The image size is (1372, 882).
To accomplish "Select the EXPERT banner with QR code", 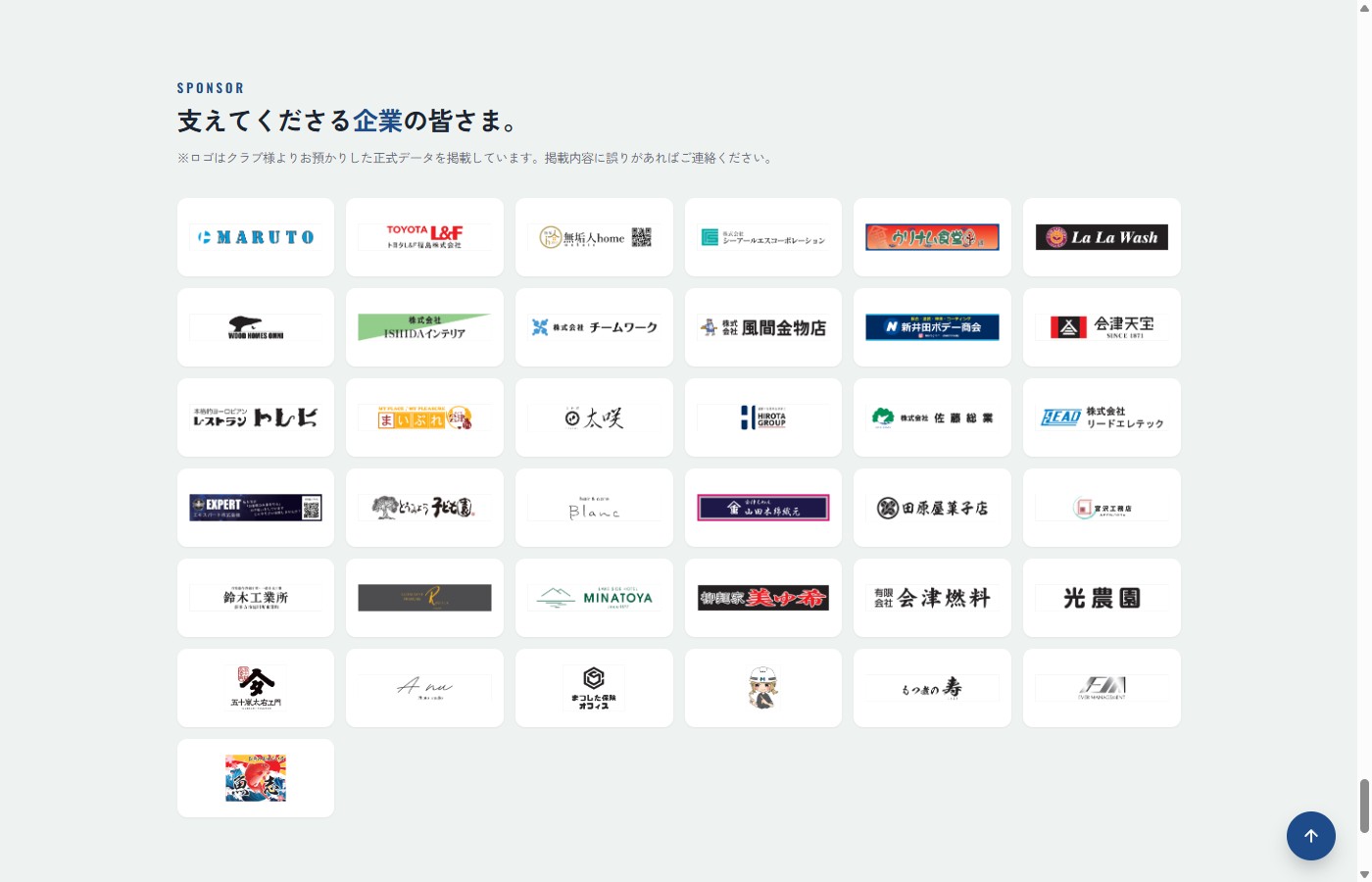I will [x=256, y=508].
